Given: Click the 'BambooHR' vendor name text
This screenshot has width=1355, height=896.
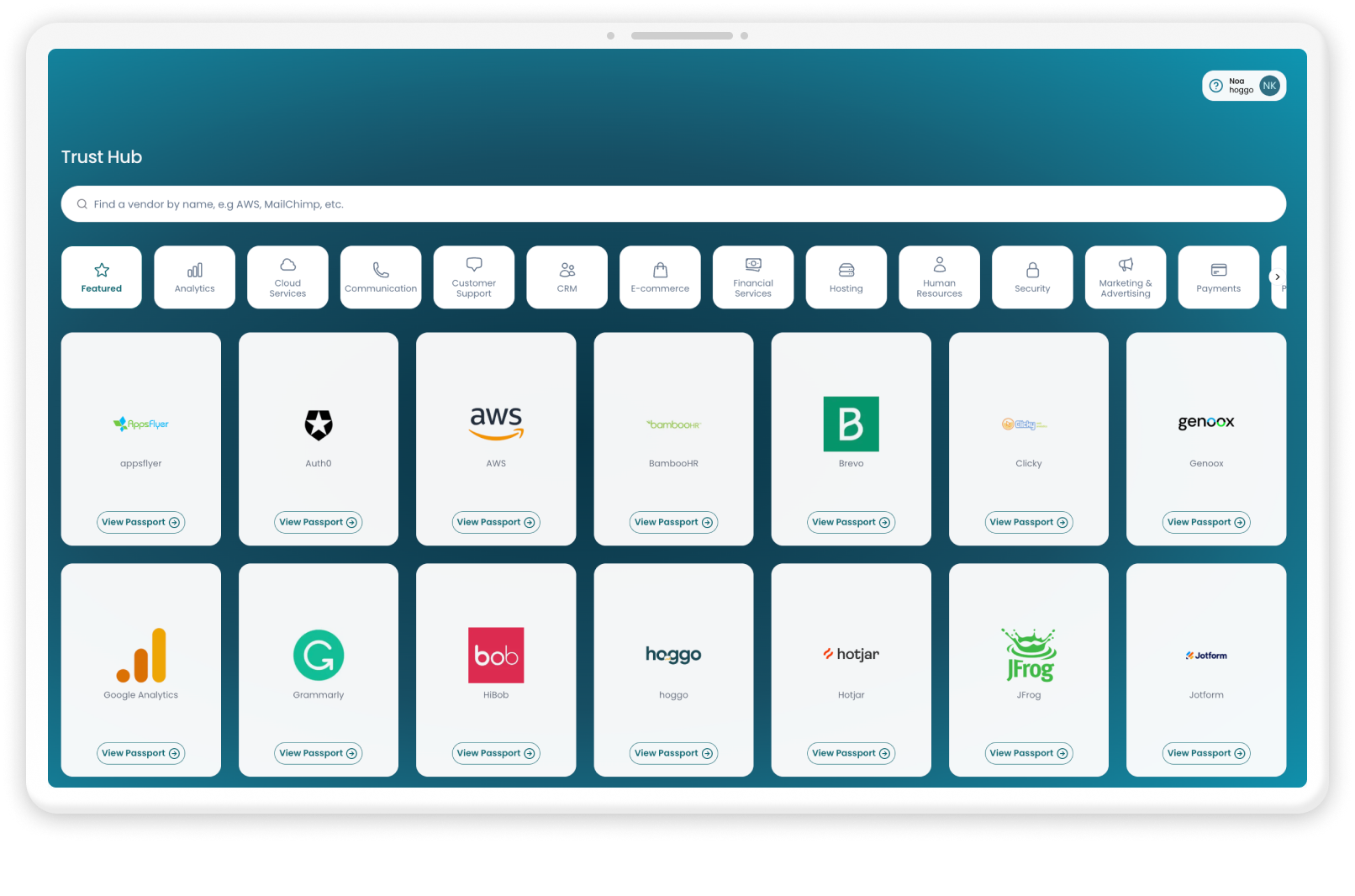Looking at the screenshot, I should (673, 463).
